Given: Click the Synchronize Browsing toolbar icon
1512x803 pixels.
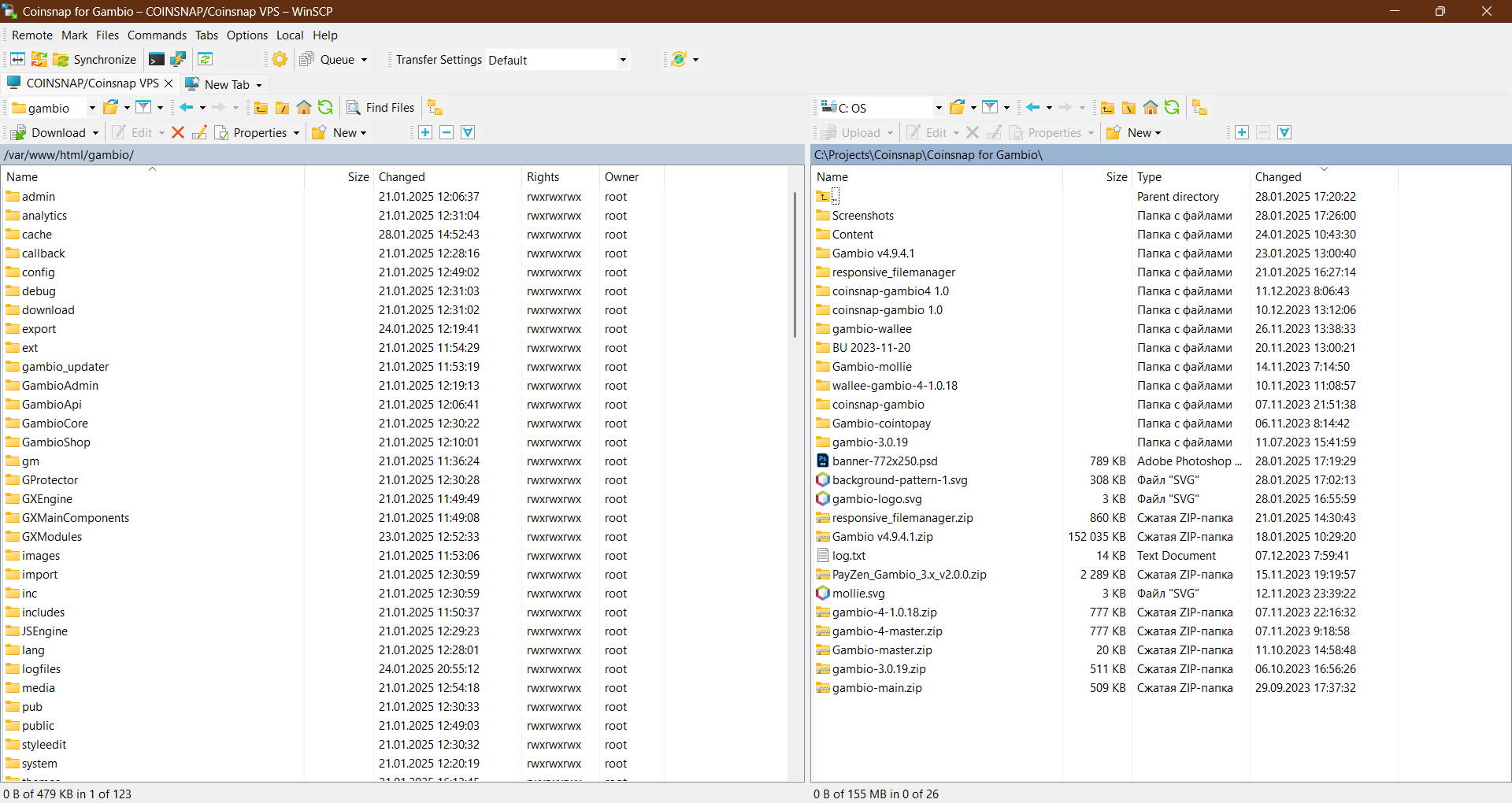Looking at the screenshot, I should coord(39,59).
